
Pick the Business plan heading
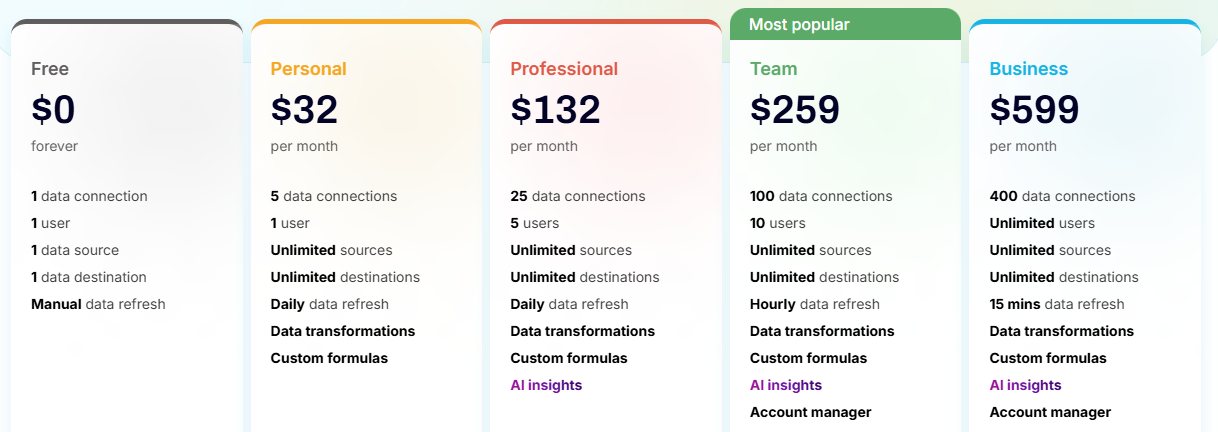coord(1029,69)
